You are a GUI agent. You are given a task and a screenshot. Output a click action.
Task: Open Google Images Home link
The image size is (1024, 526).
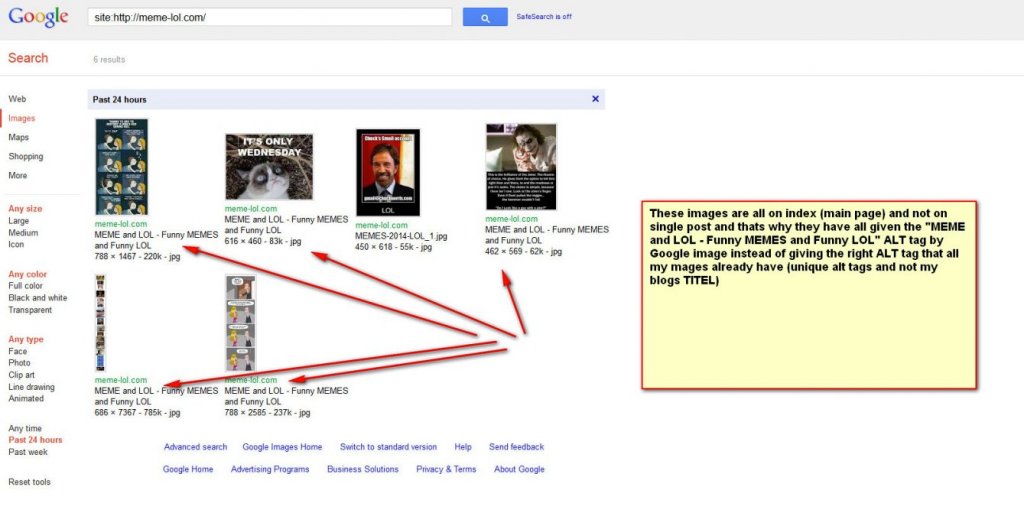[282, 447]
